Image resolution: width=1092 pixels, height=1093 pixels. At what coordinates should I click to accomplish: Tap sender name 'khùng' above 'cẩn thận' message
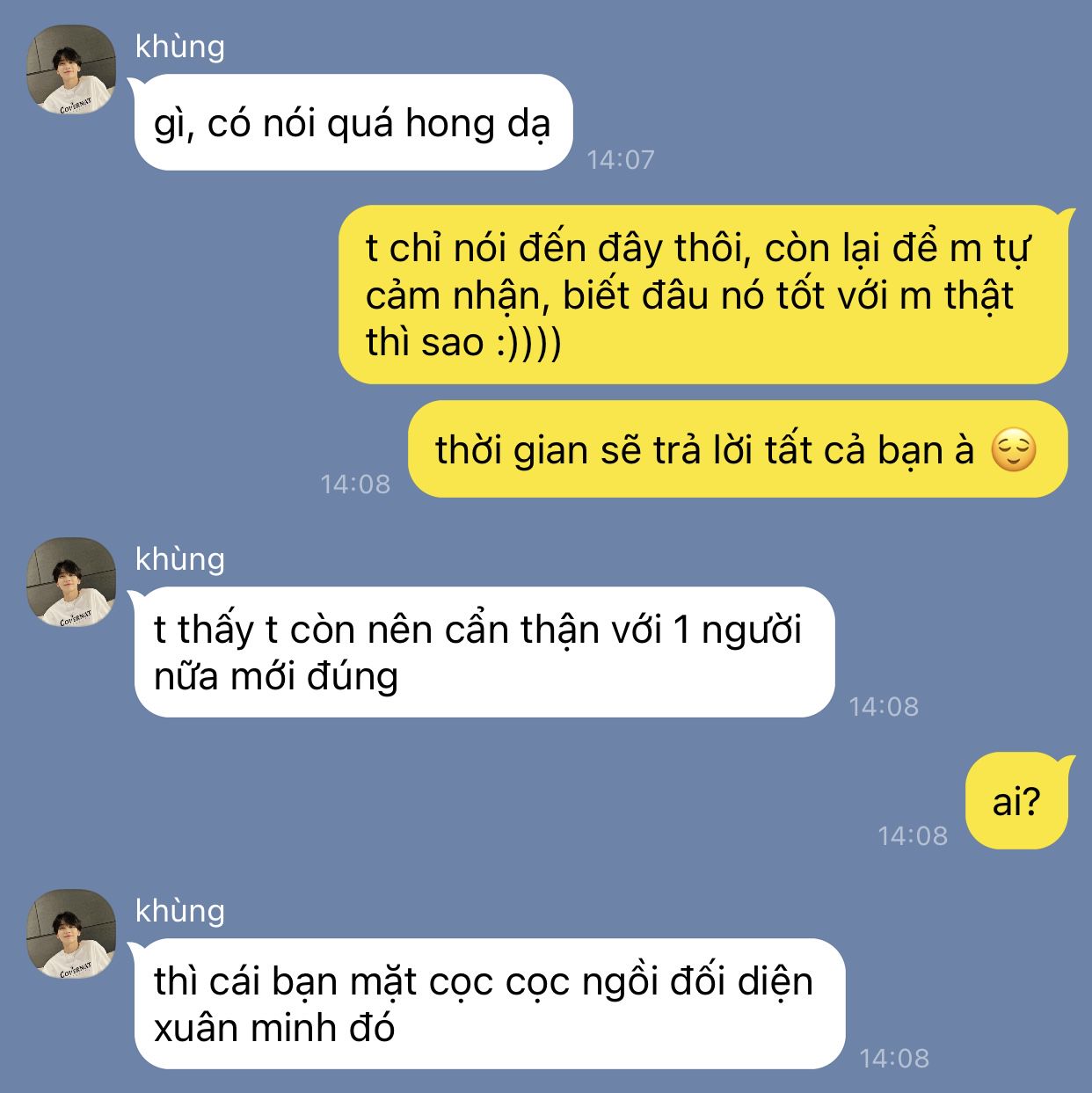pos(180,558)
